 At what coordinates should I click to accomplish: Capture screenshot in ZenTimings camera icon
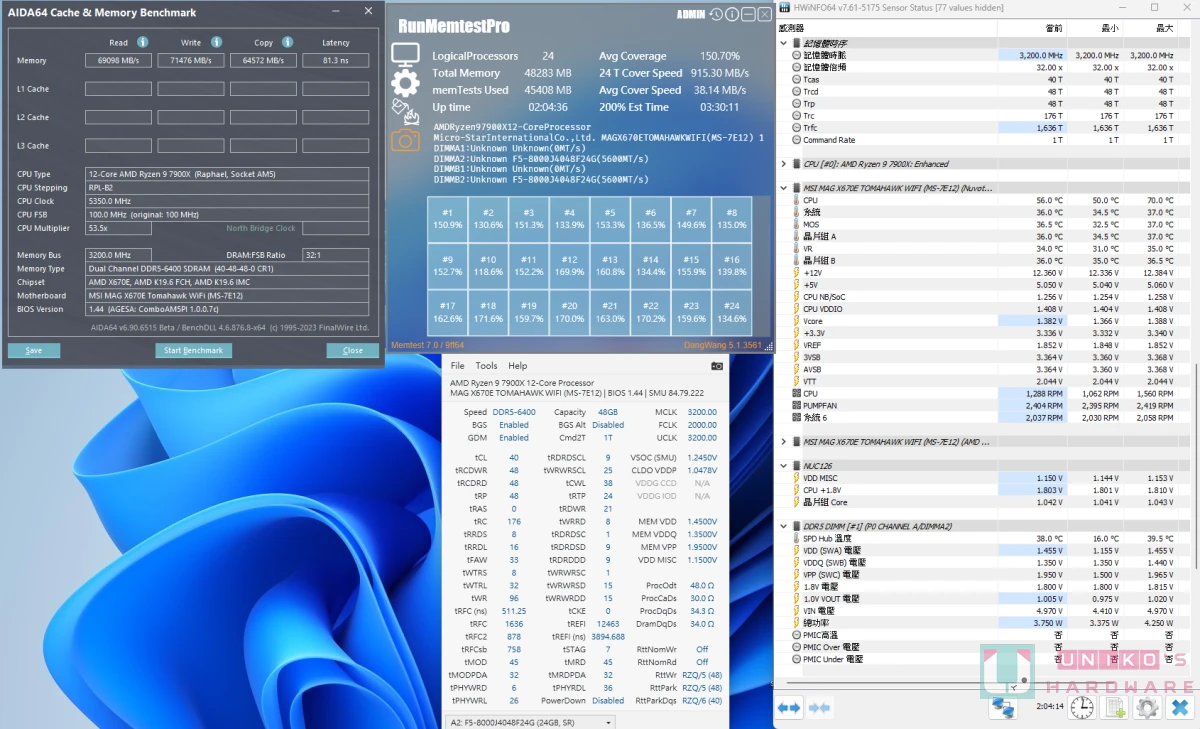716,366
